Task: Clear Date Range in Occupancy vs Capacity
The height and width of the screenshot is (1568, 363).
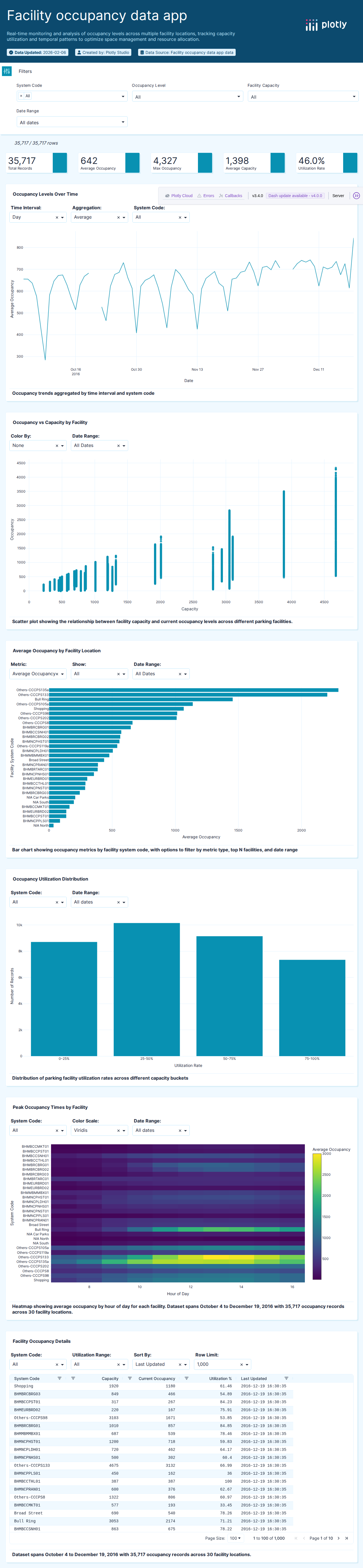Action: [x=118, y=446]
